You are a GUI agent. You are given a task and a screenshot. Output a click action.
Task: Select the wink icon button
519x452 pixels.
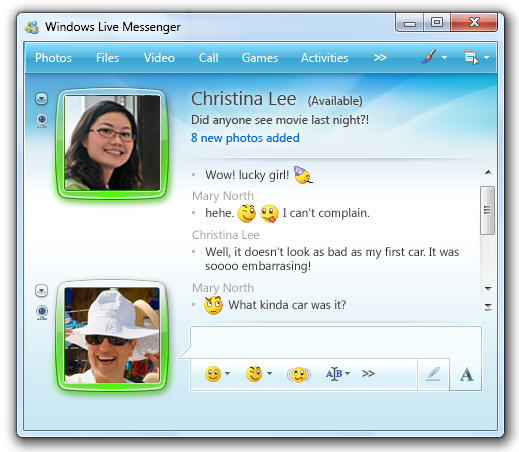(x=254, y=374)
